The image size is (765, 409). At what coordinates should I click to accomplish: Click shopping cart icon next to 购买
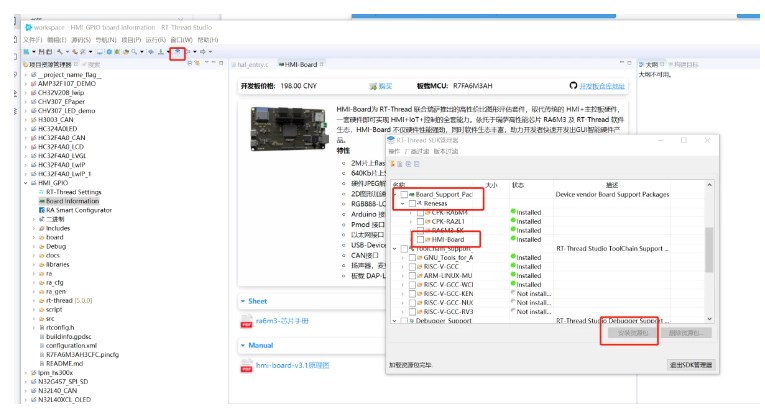[x=373, y=86]
